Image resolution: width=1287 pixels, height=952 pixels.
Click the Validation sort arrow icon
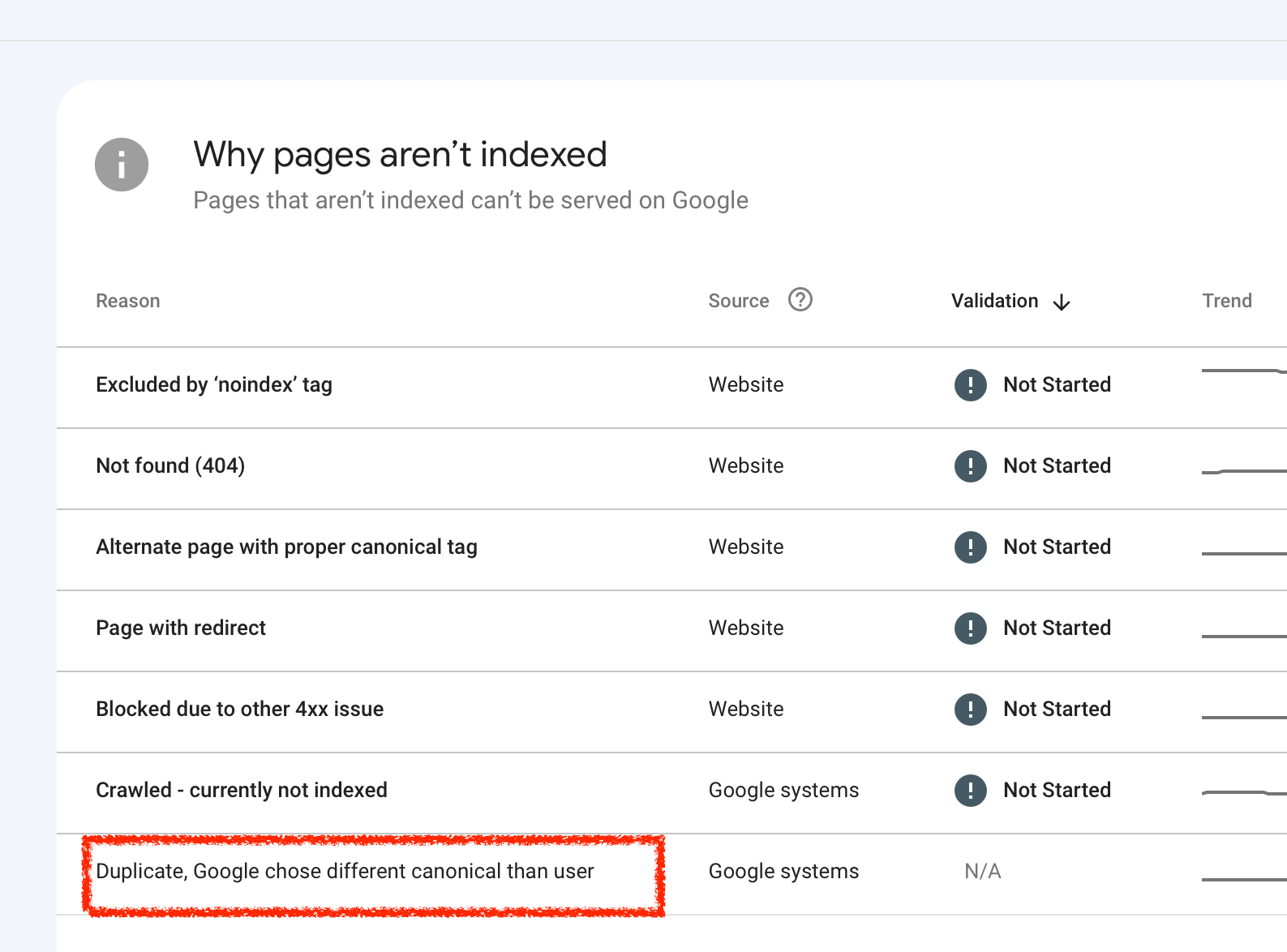pyautogui.click(x=1062, y=302)
